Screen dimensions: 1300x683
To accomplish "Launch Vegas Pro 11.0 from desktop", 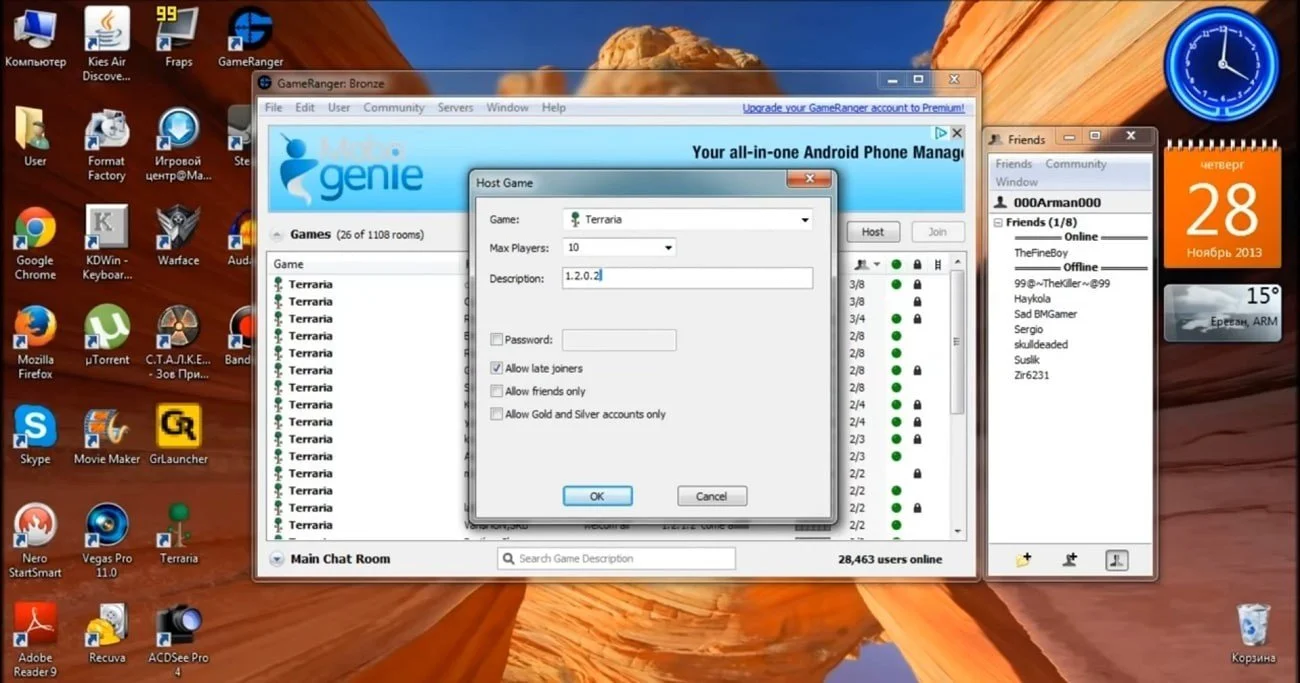I will [x=107, y=542].
